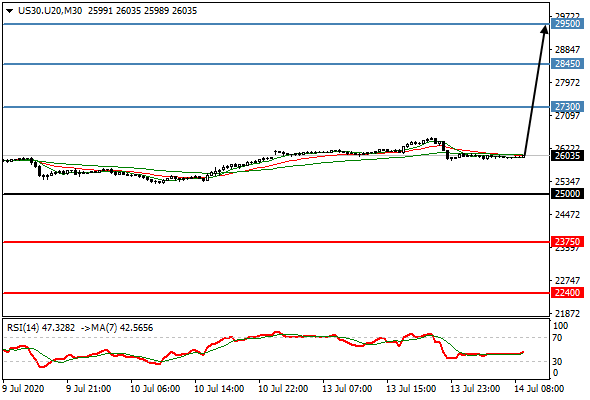Click the 26035 current price label
Screen dimensions: 590x400
(567, 155)
